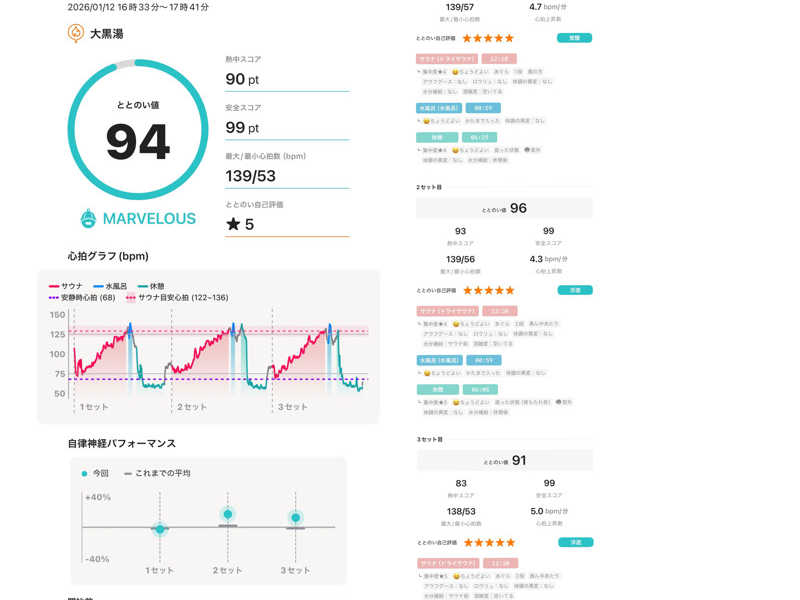Click the ととのい値 91 bar for 3セット目
The height and width of the screenshot is (600, 800).
coord(504,460)
